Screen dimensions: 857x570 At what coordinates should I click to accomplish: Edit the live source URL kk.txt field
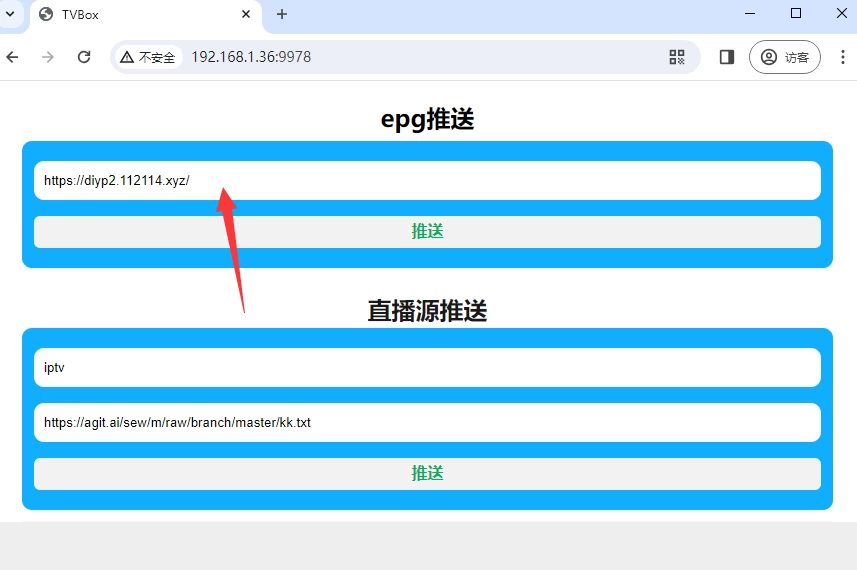click(x=427, y=422)
